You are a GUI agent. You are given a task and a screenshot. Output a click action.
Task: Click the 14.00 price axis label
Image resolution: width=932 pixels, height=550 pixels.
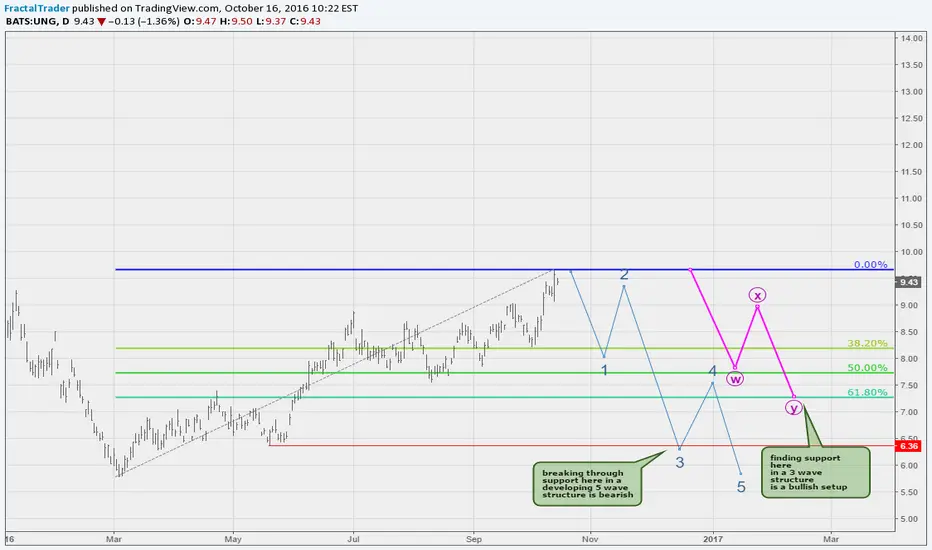911,38
